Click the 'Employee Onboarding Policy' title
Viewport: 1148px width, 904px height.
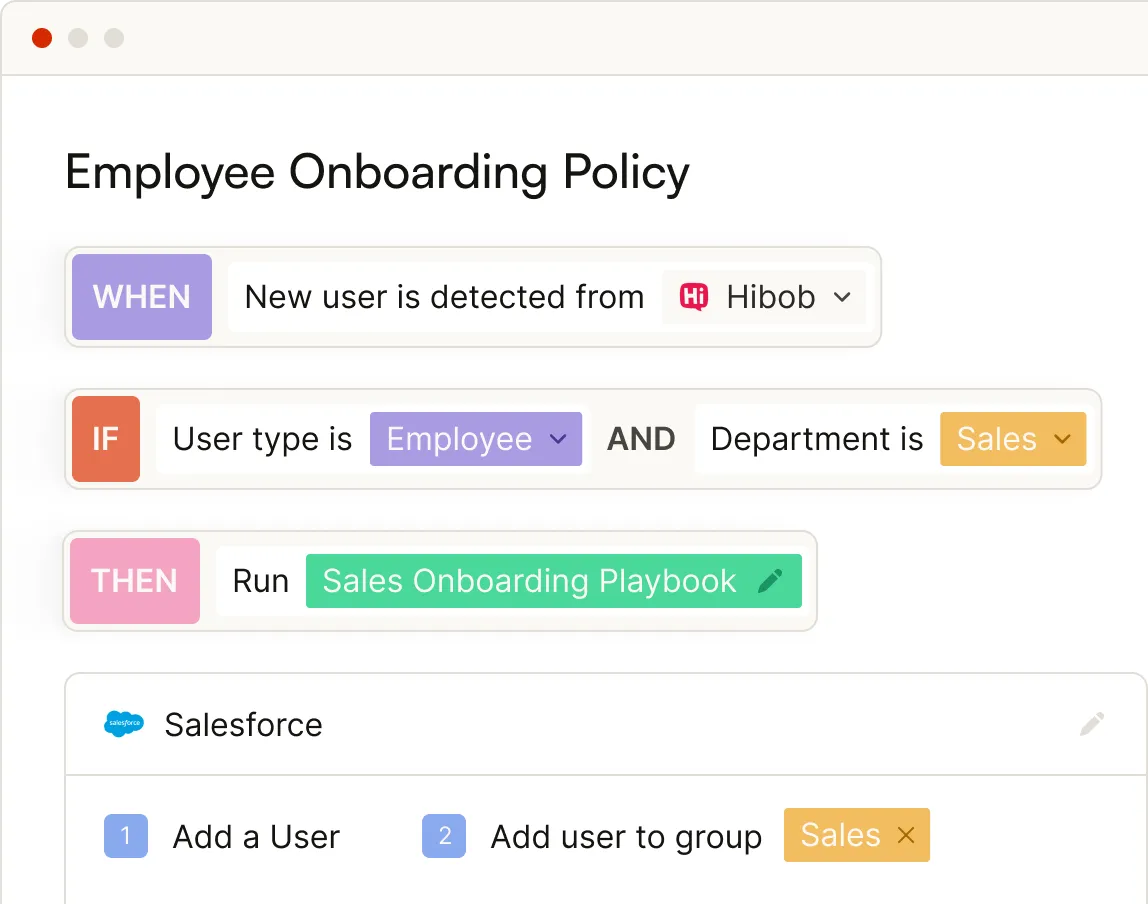click(x=377, y=173)
